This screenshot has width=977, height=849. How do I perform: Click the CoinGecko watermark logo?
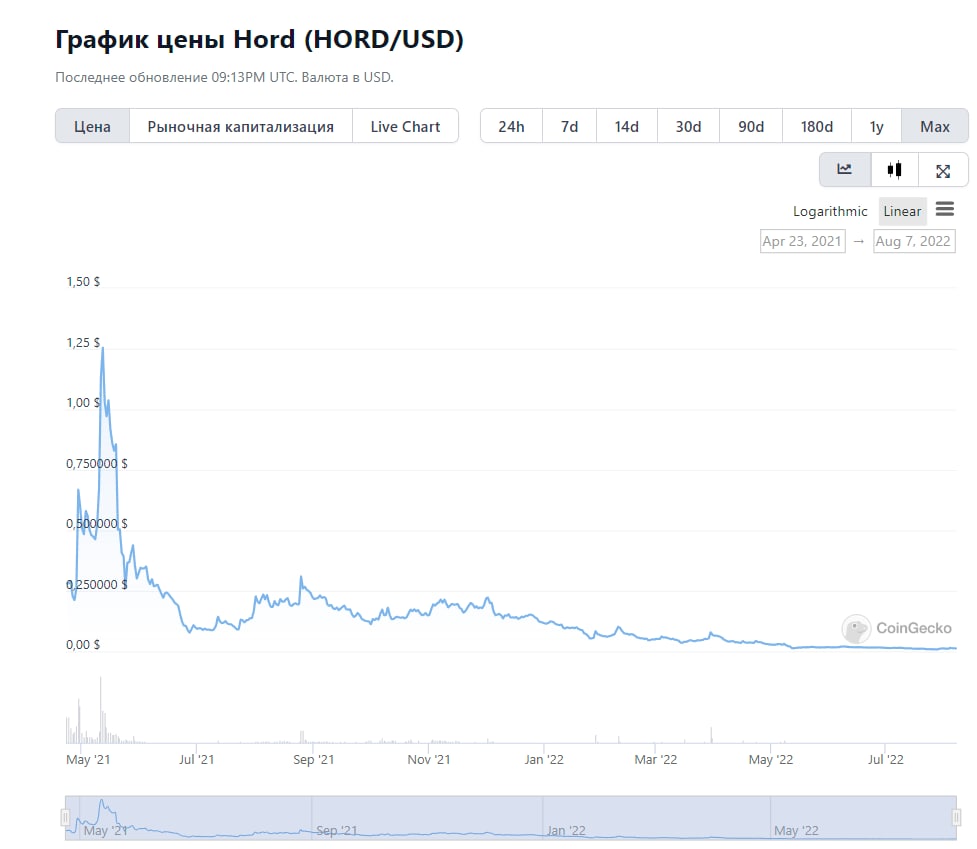(897, 628)
